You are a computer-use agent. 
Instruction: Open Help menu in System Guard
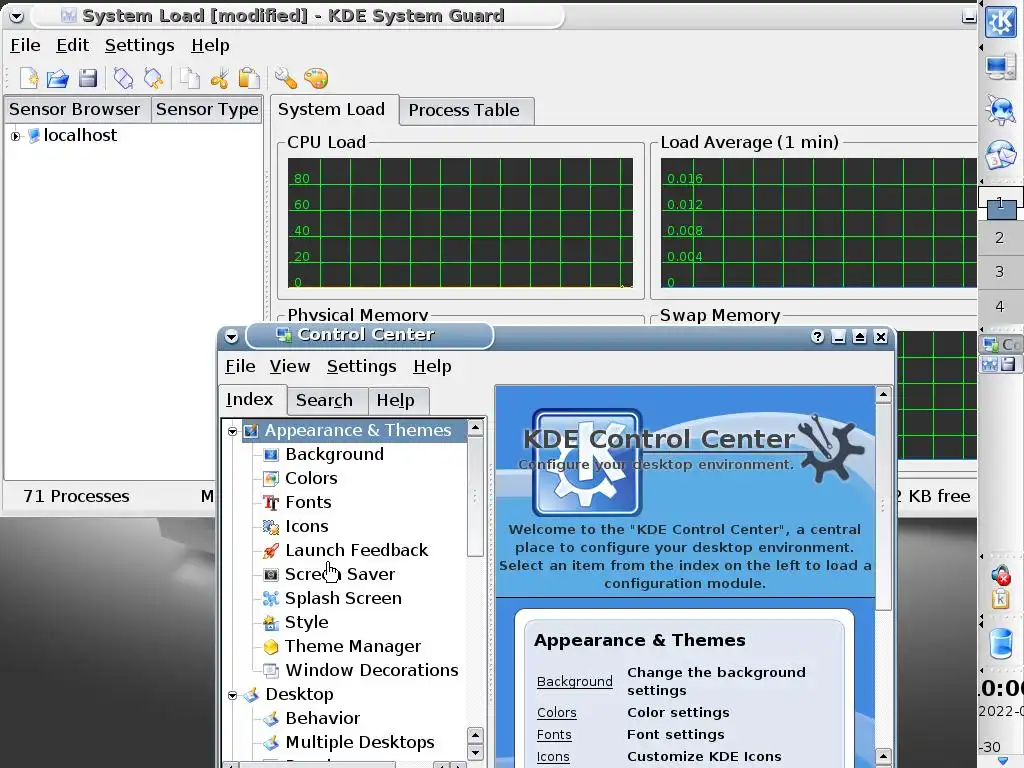tap(210, 45)
